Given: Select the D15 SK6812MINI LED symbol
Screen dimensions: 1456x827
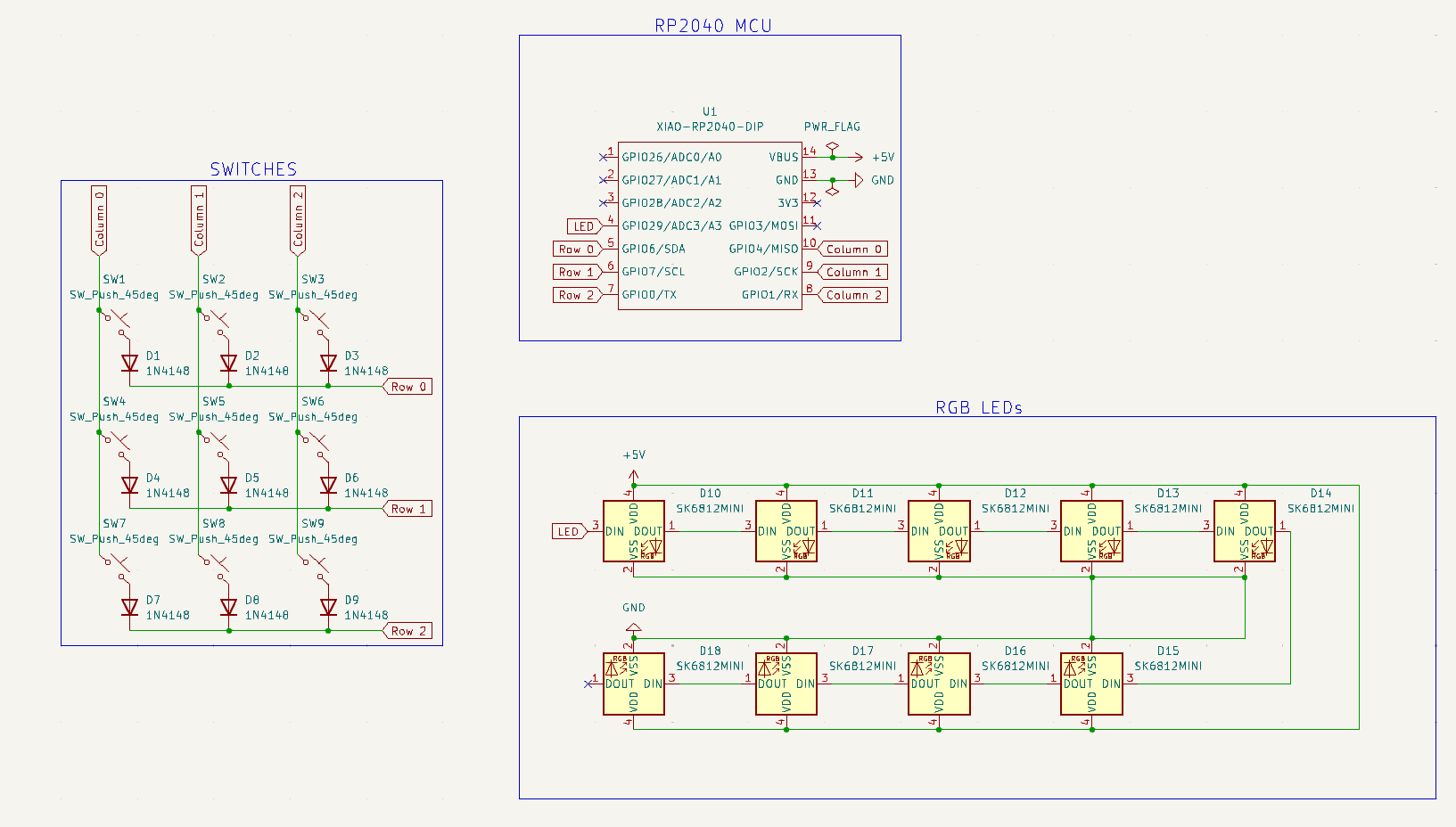Looking at the screenshot, I should (1091, 684).
